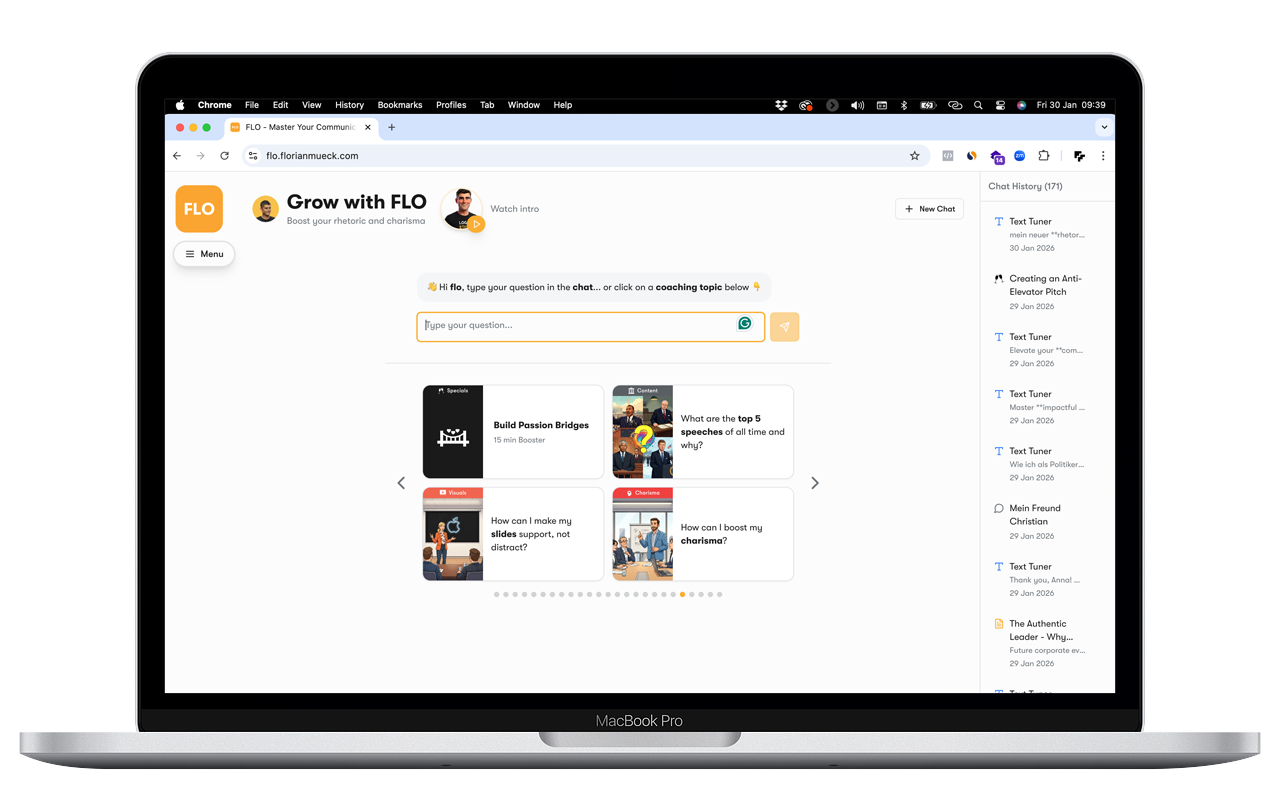Send the question with the paper plane button
The image size is (1280, 792).
tap(784, 327)
